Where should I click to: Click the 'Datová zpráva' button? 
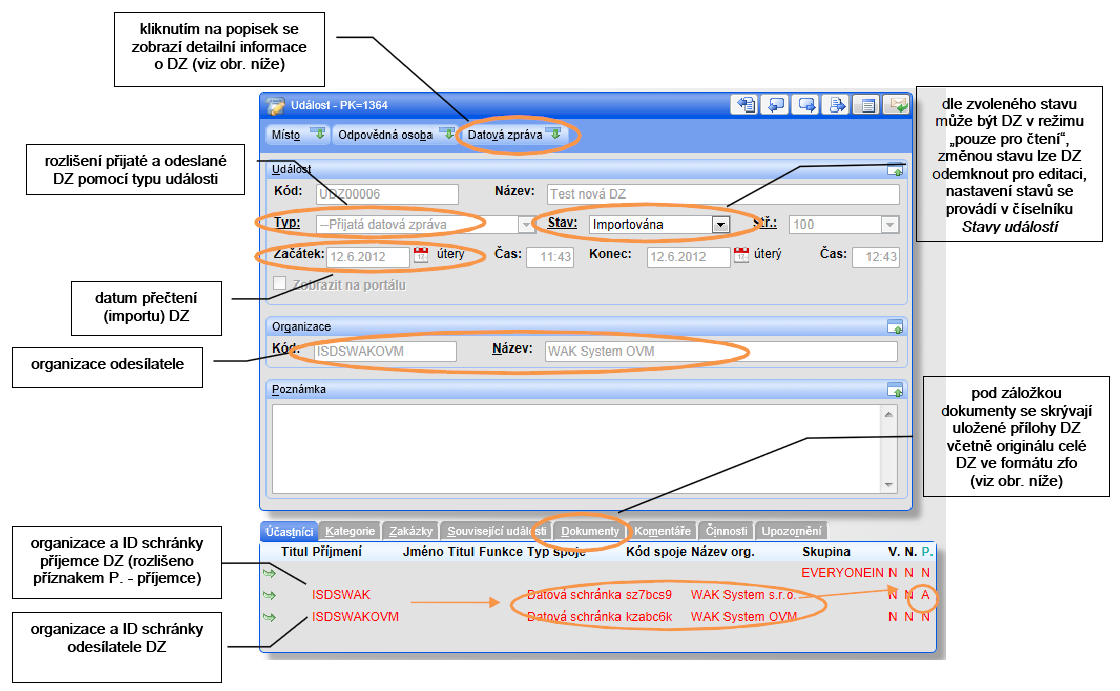tap(514, 134)
